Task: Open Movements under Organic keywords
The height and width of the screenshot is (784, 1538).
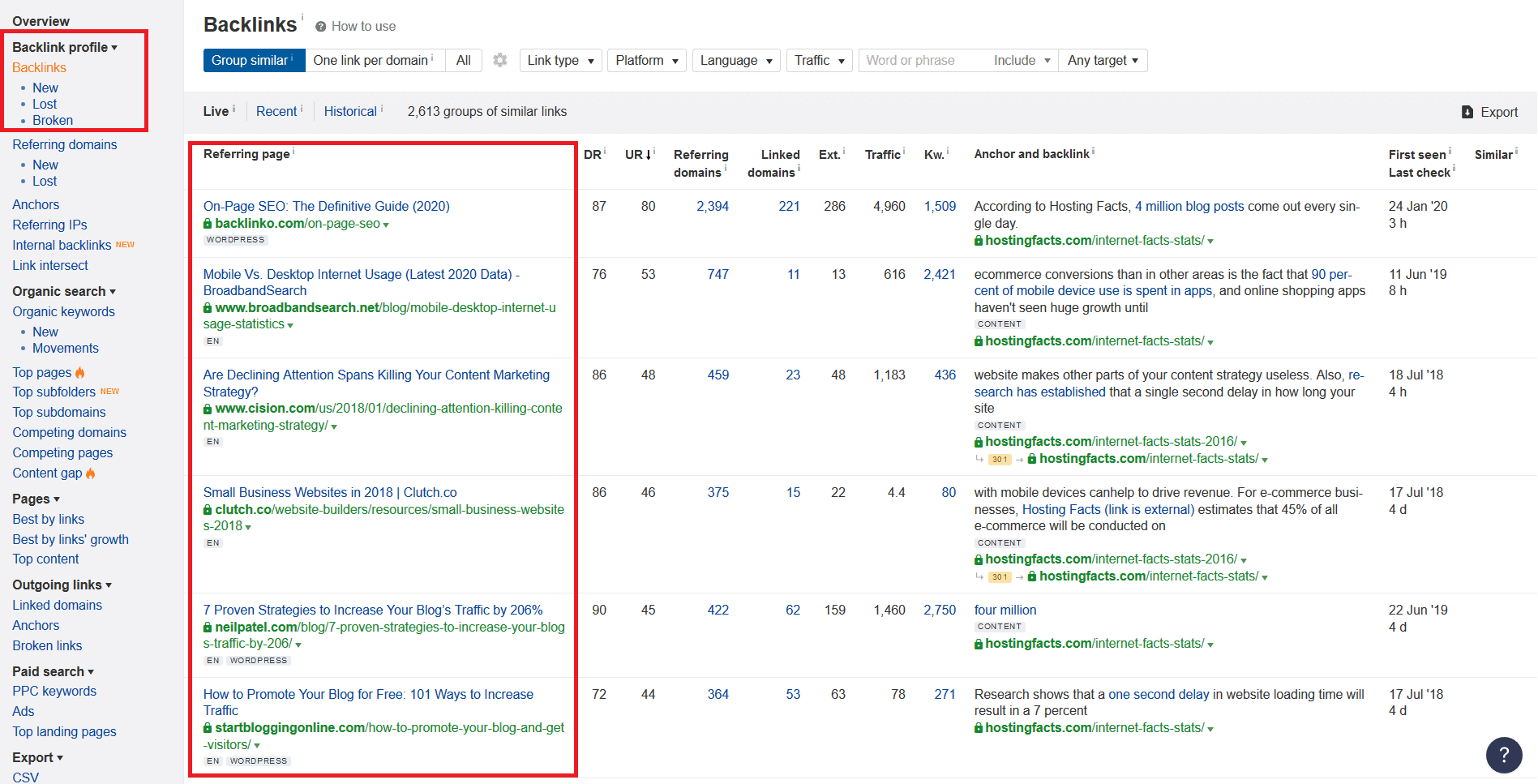Action: (66, 348)
